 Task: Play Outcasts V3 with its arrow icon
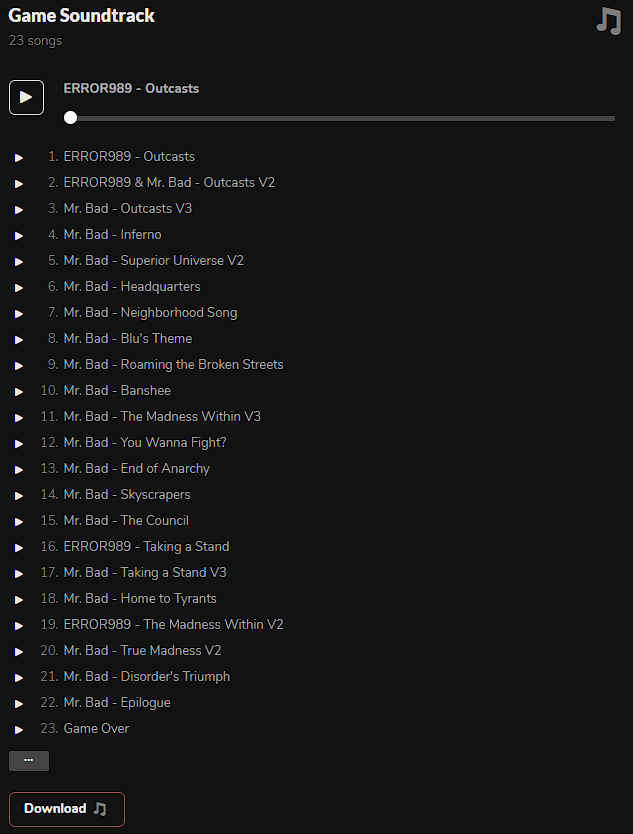click(x=19, y=210)
